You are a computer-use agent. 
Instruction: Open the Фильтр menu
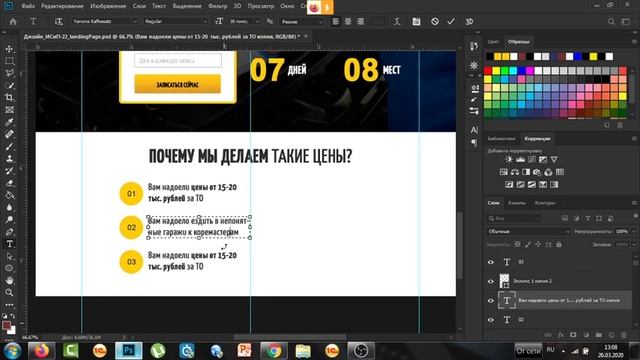[x=218, y=6]
